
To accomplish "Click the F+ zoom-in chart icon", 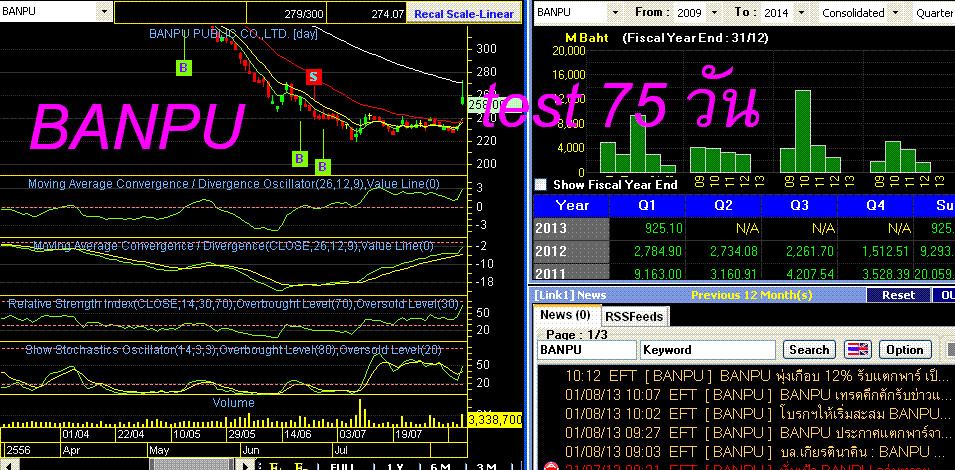I will [x=275, y=466].
